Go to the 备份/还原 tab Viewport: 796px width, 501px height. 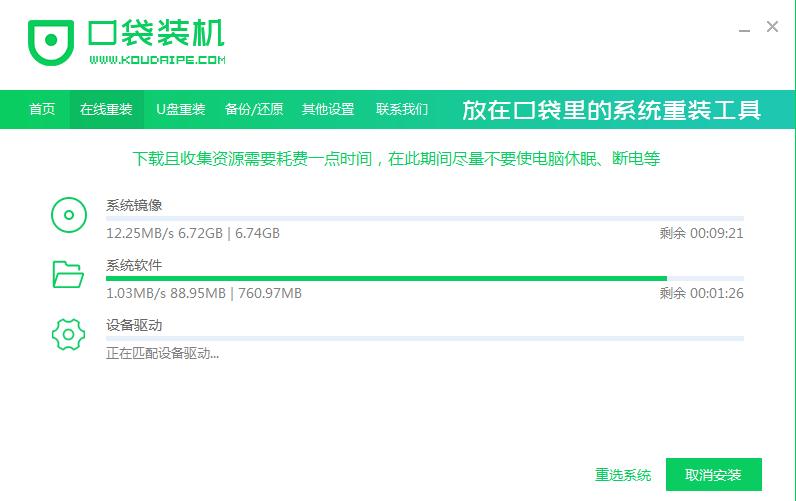(254, 109)
